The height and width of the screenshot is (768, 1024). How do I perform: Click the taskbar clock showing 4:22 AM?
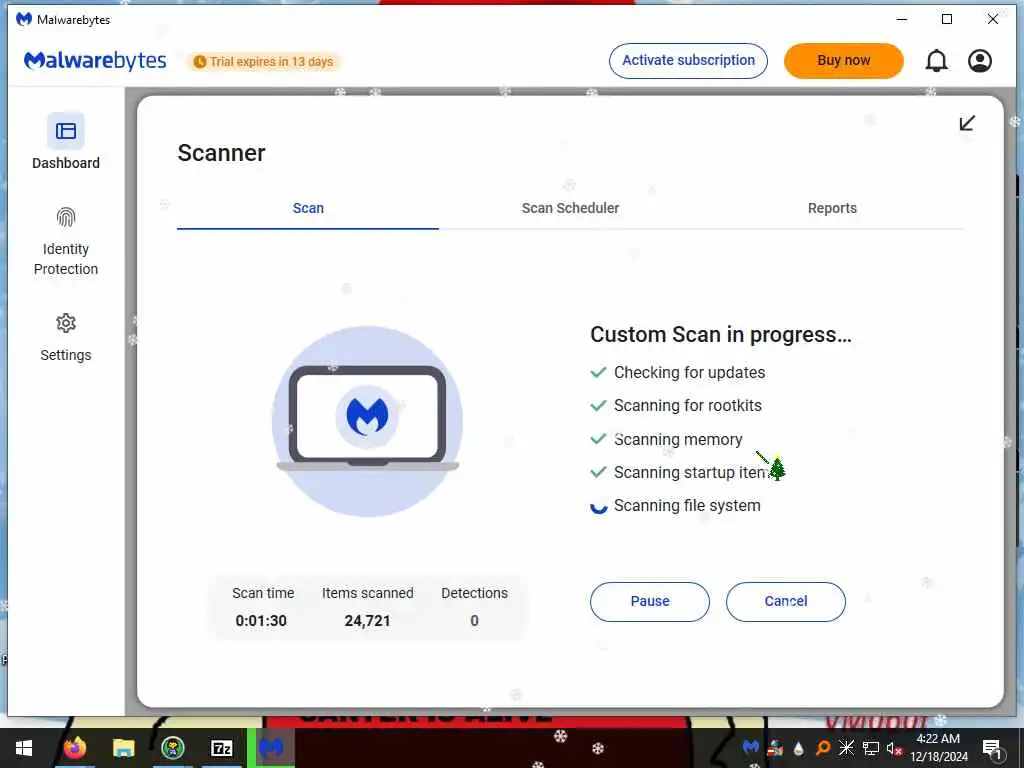pos(938,748)
